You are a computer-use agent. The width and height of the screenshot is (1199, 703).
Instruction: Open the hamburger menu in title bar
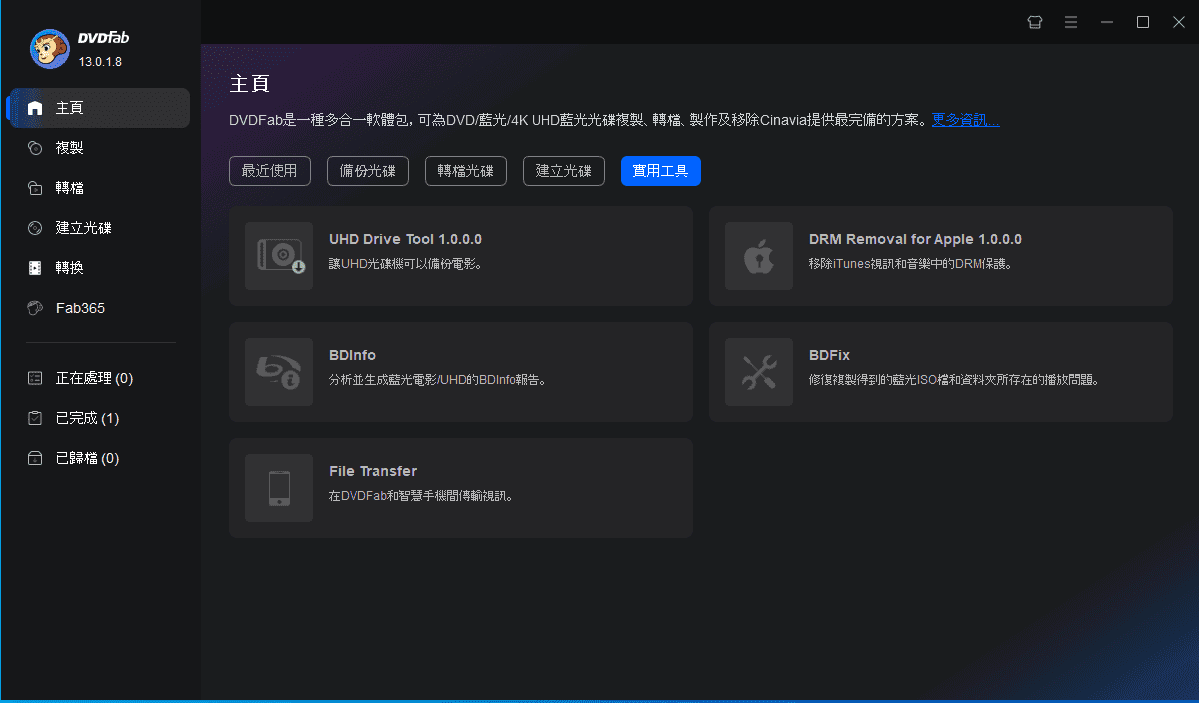[x=1071, y=22]
